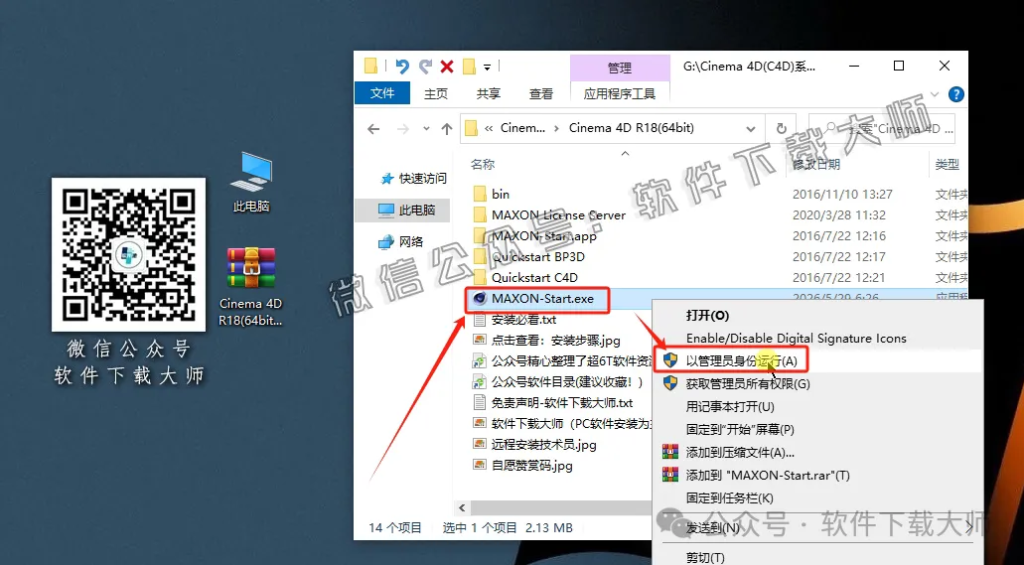Switch to the 查看 ribbon tab

tap(541, 94)
